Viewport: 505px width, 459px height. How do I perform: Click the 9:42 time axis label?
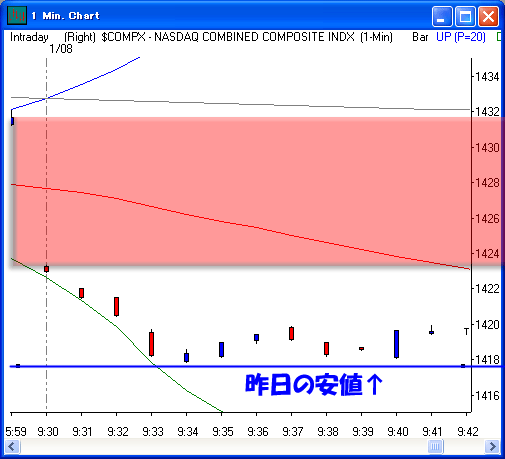(468, 432)
